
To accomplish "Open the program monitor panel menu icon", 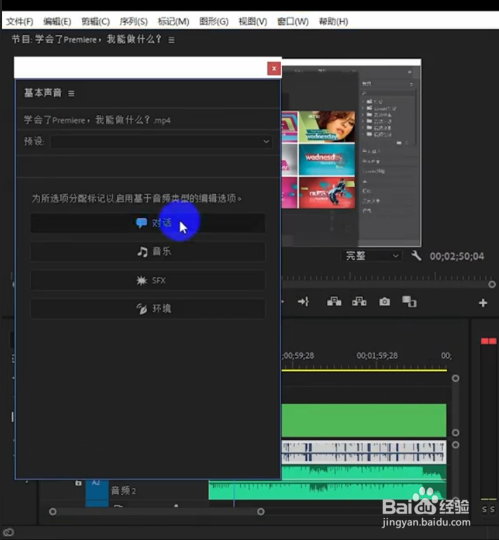I will tap(171, 40).
